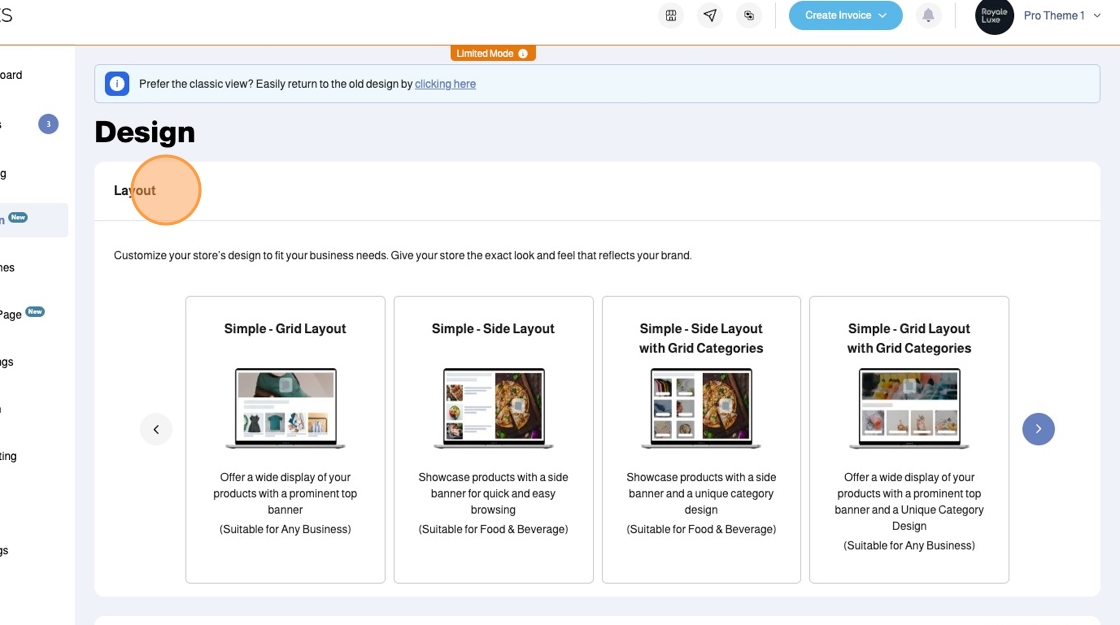
Task: Choose Simple - Grid Layout with Grid Categories
Action: pos(909,439)
